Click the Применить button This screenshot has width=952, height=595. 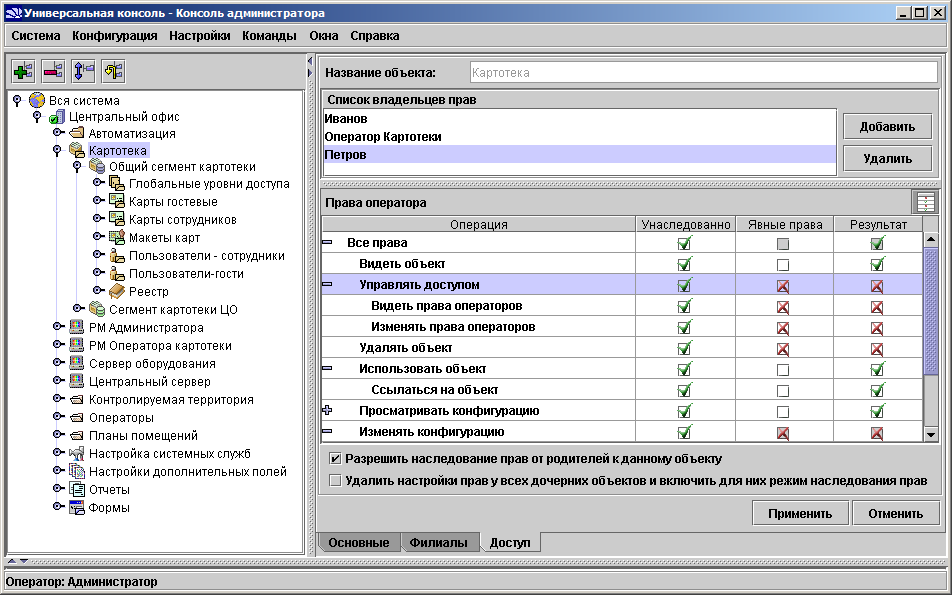tap(800, 513)
